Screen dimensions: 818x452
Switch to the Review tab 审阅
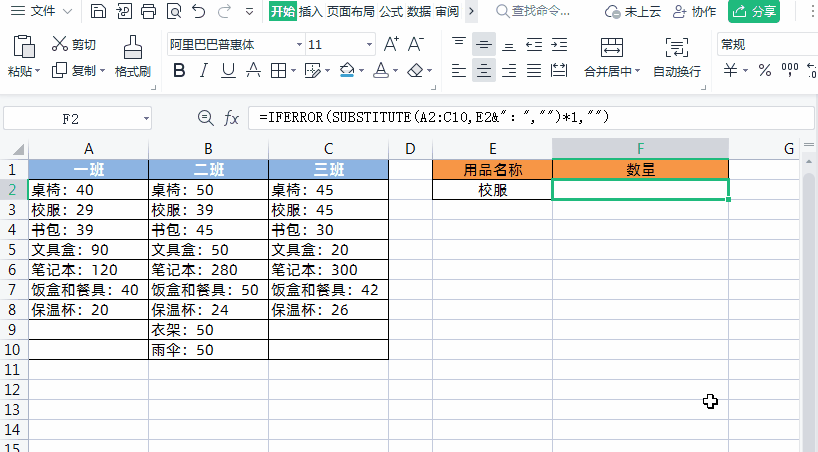point(447,11)
